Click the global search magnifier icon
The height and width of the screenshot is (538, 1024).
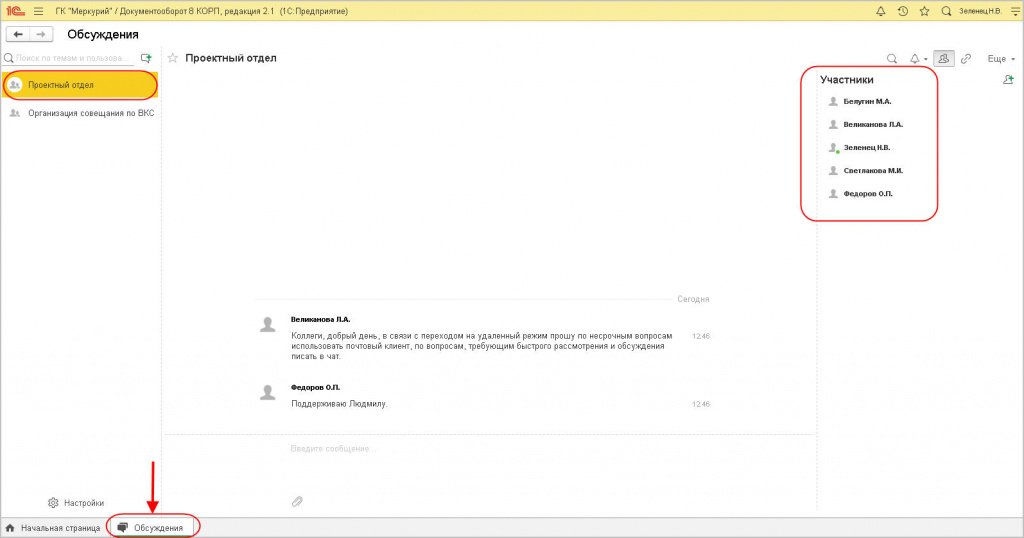click(x=946, y=11)
